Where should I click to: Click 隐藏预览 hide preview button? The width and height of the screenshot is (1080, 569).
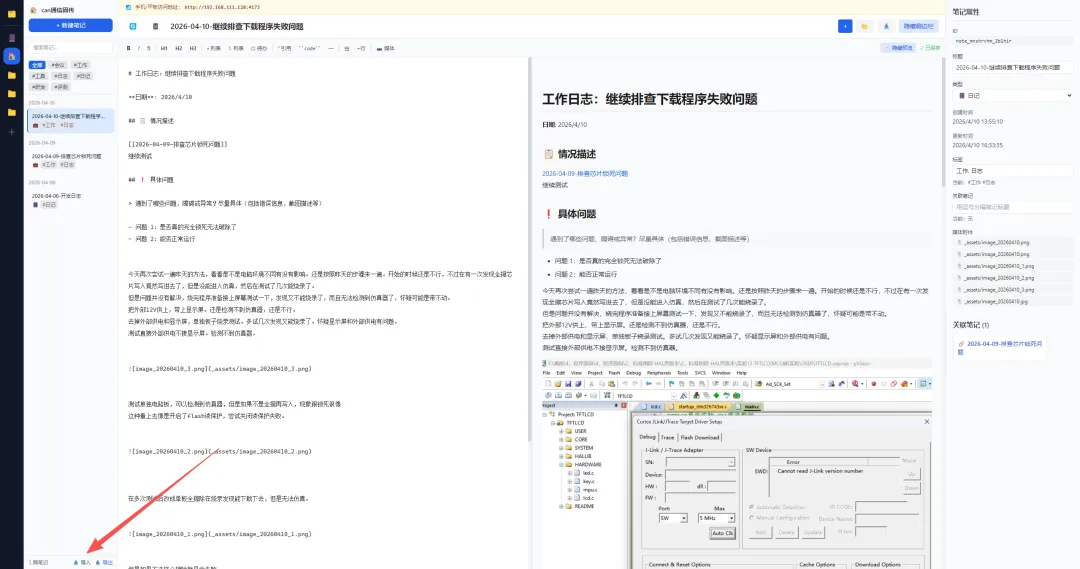pyautogui.click(x=899, y=48)
